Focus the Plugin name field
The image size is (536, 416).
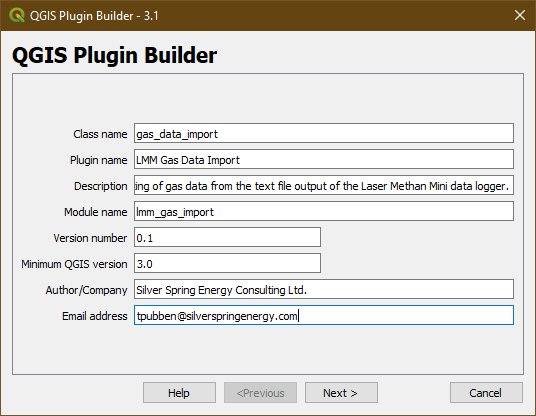[x=324, y=159]
